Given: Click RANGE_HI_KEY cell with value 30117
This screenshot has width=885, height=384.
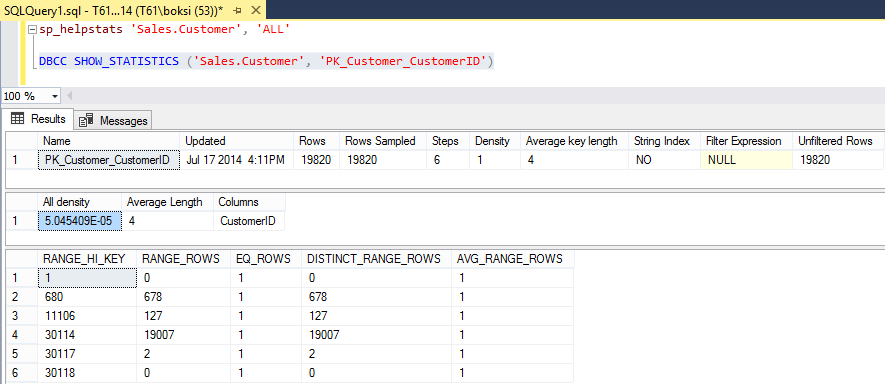Looking at the screenshot, I should (x=87, y=354).
